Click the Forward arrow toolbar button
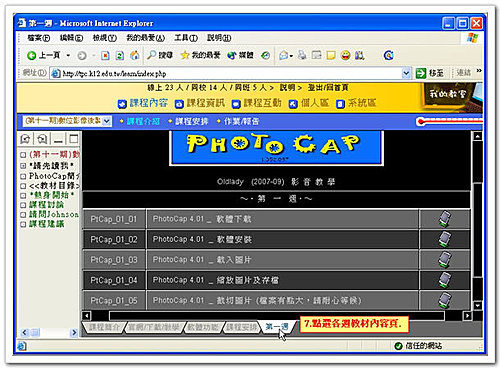This screenshot has height=368, width=500. tap(82, 55)
